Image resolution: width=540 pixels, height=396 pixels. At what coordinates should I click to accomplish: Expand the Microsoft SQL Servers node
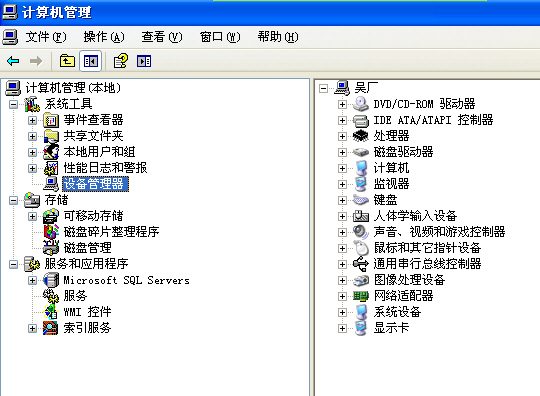(32, 280)
